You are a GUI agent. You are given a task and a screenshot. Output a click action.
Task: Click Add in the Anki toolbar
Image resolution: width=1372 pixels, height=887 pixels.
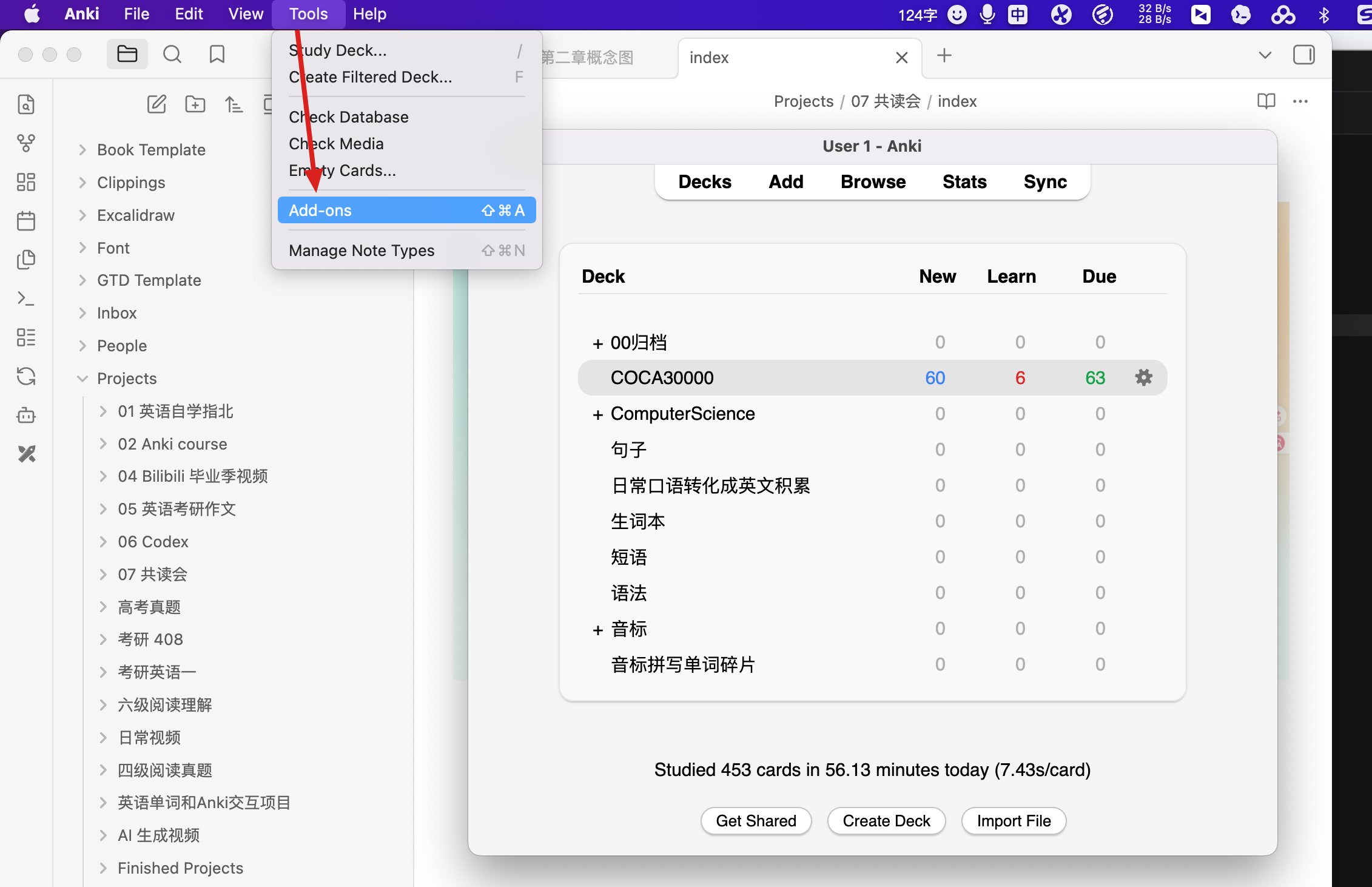click(x=786, y=181)
